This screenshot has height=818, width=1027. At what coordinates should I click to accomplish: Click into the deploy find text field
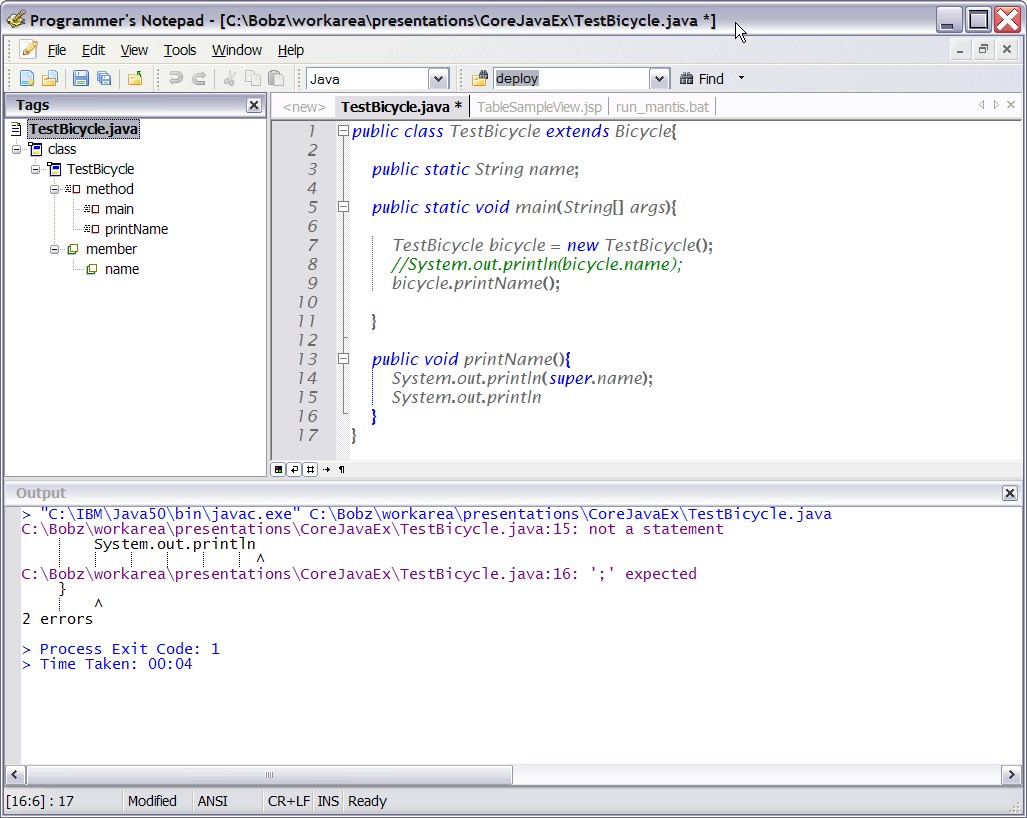click(x=571, y=79)
